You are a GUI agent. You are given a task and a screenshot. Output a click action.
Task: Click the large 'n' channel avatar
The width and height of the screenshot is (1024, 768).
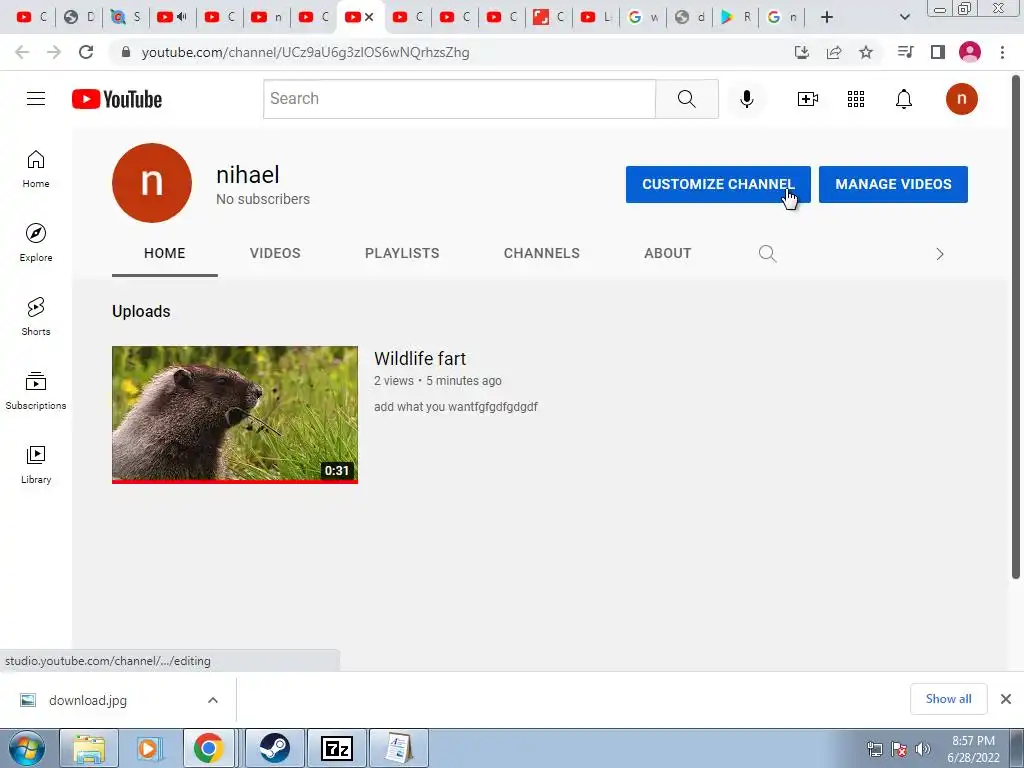point(152,183)
